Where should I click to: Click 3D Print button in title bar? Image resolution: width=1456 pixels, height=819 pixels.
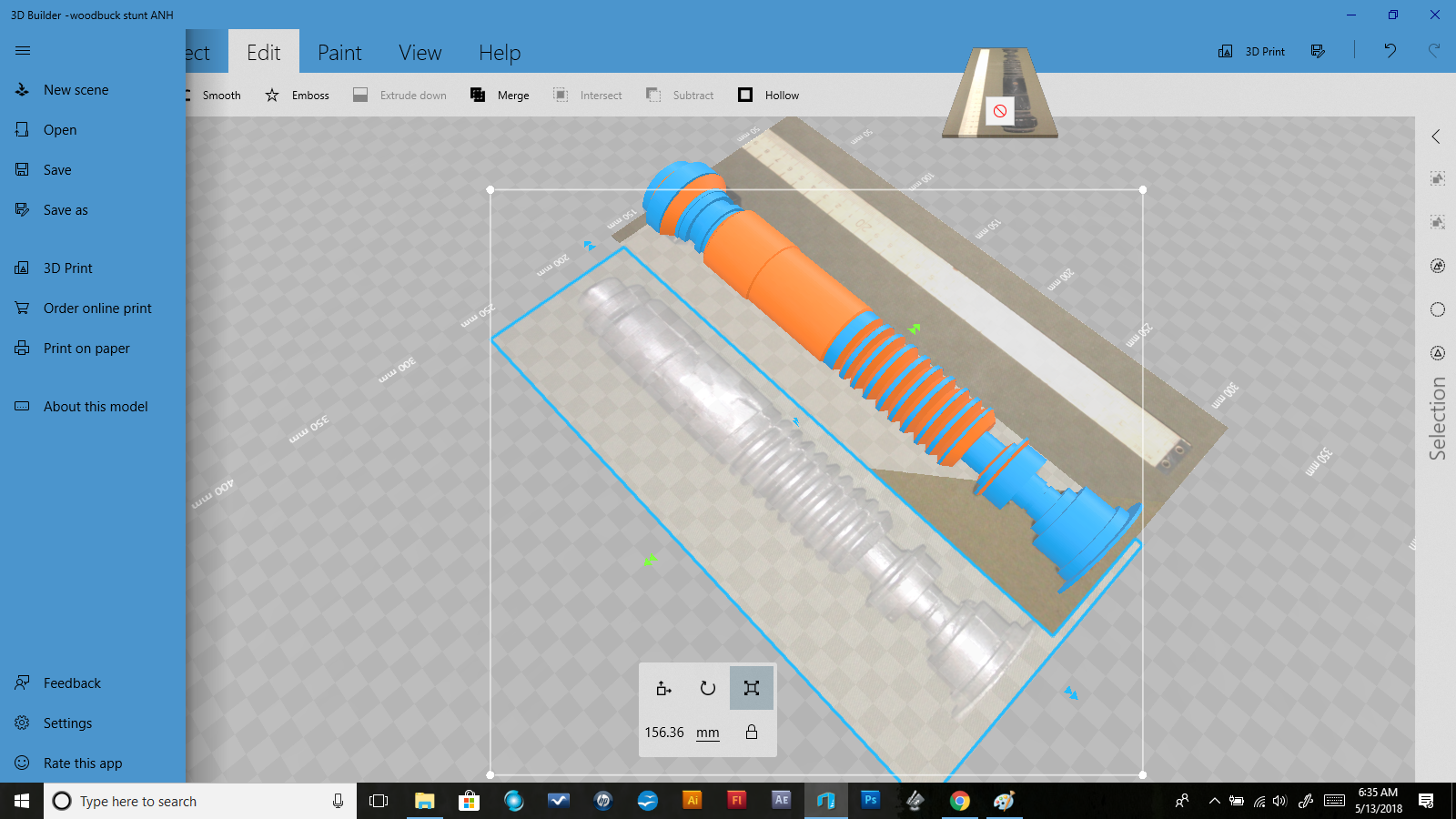1252,52
